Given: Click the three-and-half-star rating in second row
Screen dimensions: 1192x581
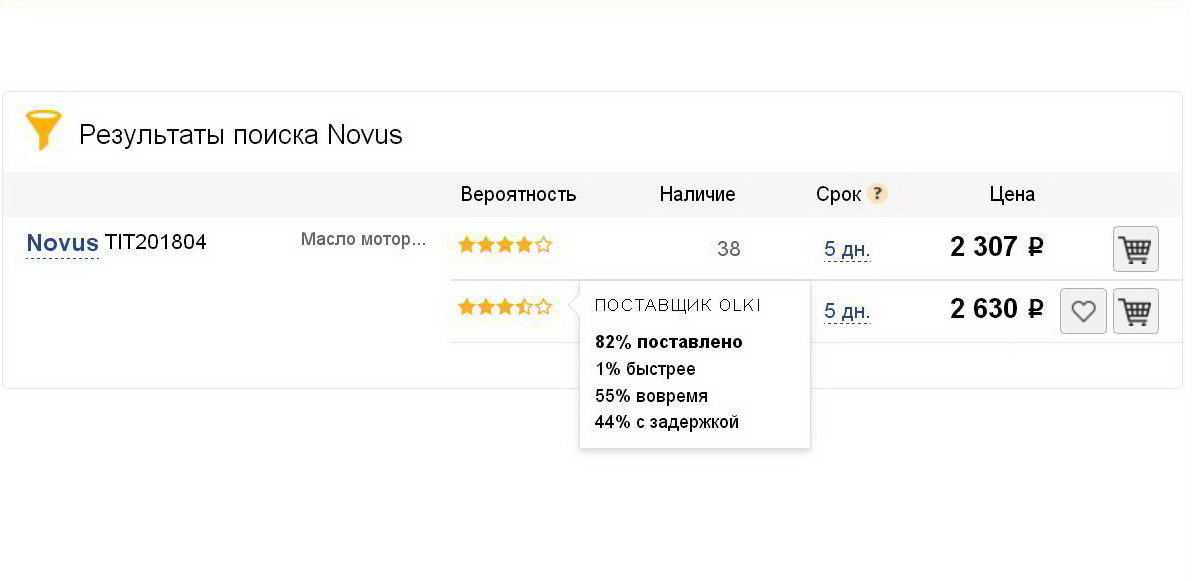Looking at the screenshot, I should [504, 307].
